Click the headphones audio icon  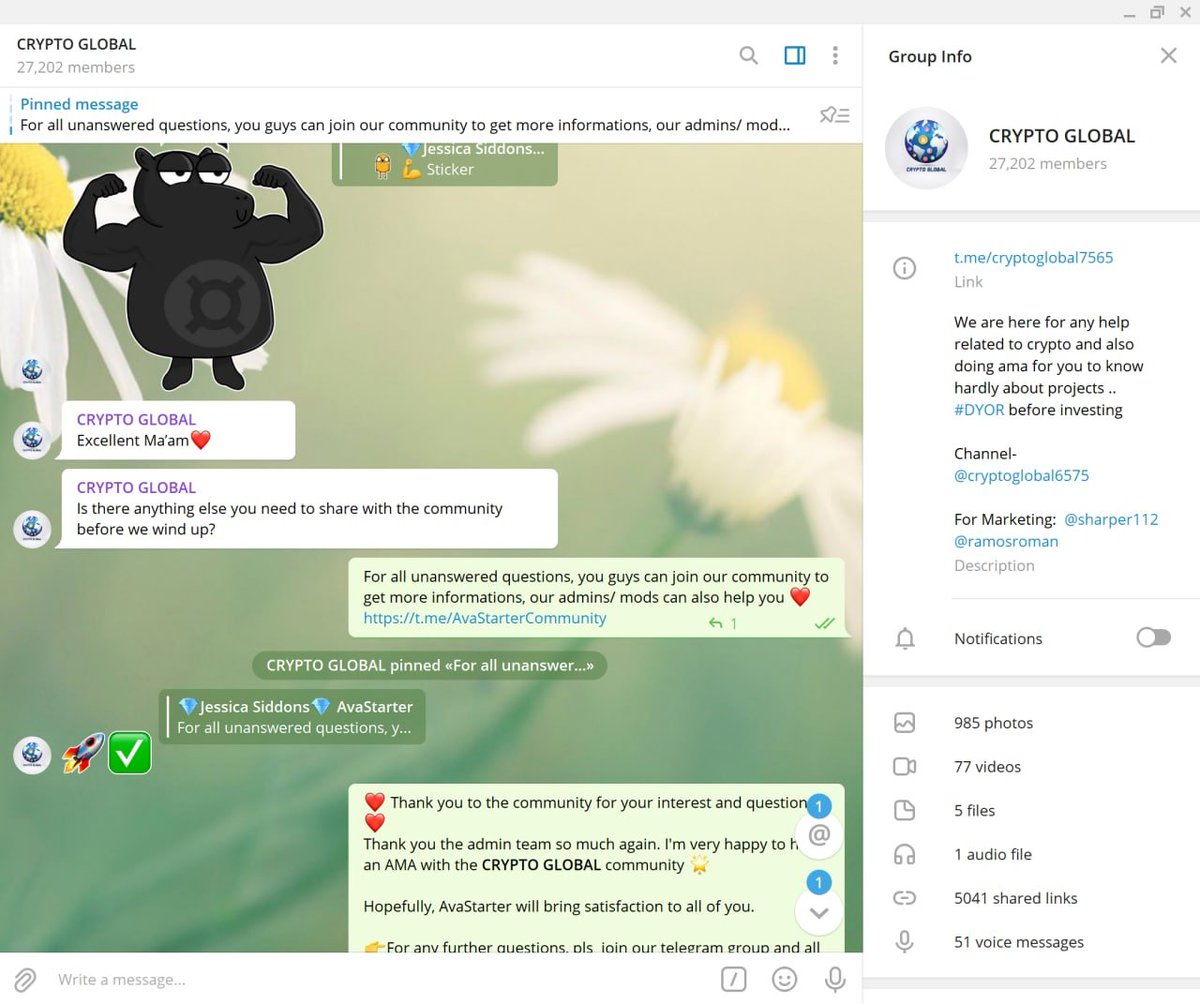(904, 854)
